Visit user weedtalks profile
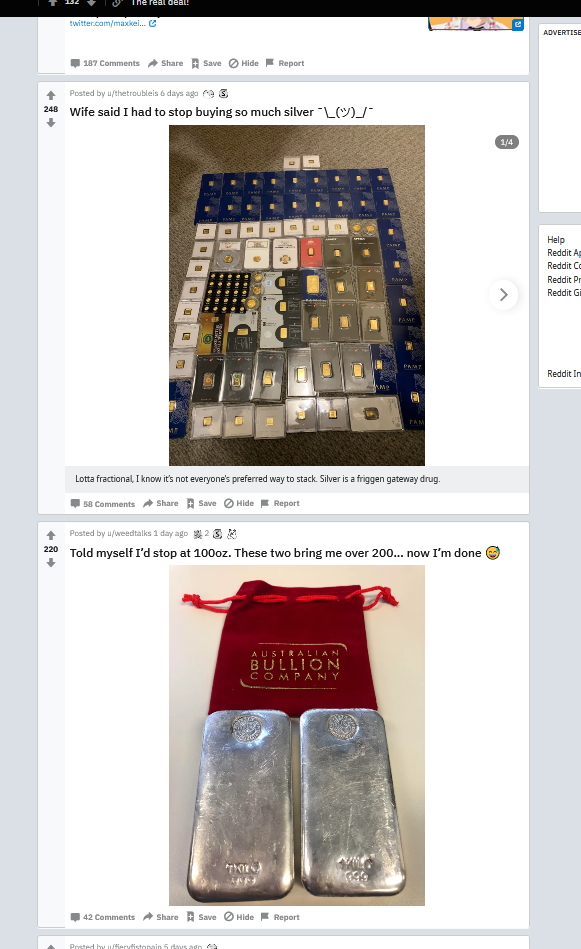The height and width of the screenshot is (949, 581). pos(129,533)
